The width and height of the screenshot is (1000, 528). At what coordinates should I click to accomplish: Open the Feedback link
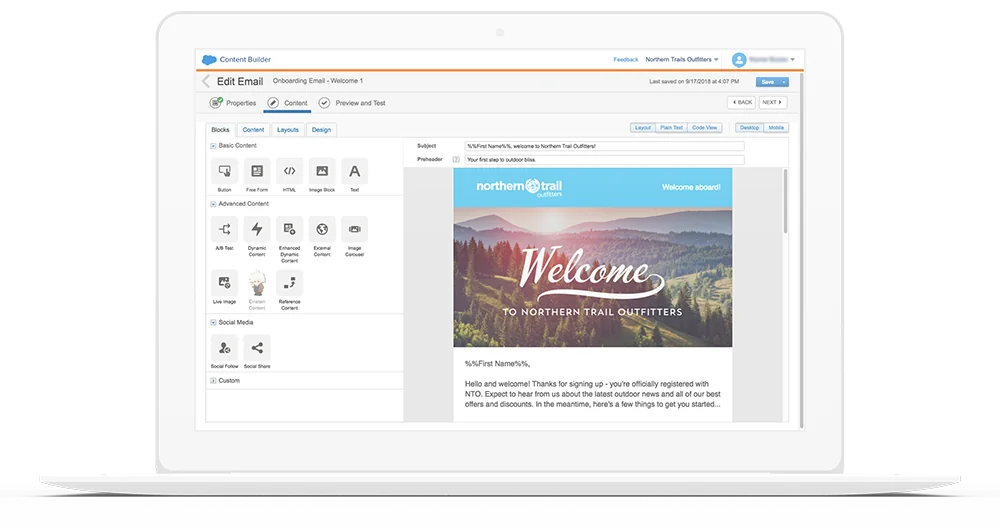pyautogui.click(x=626, y=59)
